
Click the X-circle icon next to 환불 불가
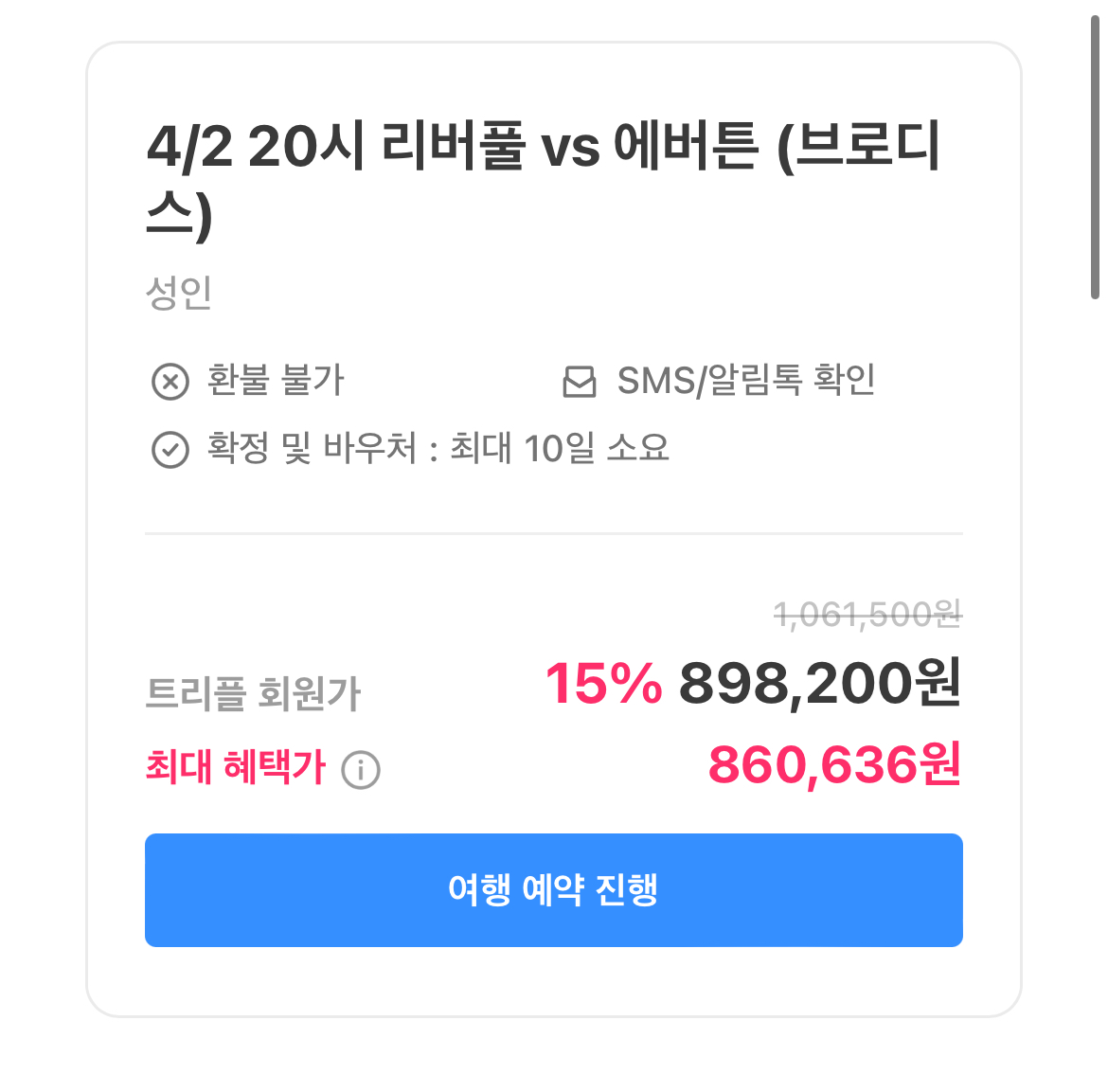pyautogui.click(x=170, y=382)
